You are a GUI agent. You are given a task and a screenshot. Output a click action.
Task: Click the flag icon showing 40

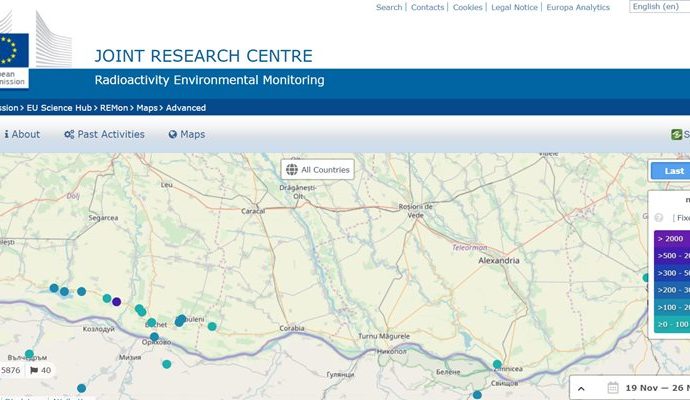click(x=34, y=370)
